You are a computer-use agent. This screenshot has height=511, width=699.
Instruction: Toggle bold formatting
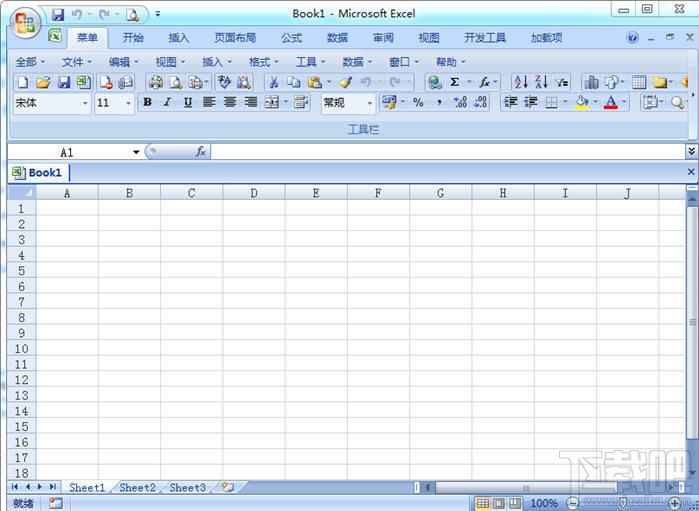click(x=147, y=103)
